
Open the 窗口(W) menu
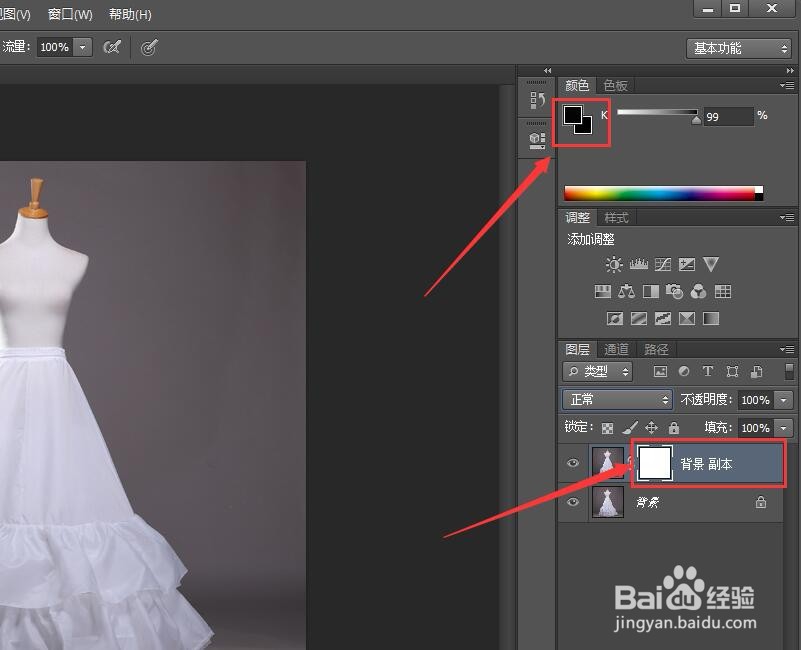(x=70, y=14)
